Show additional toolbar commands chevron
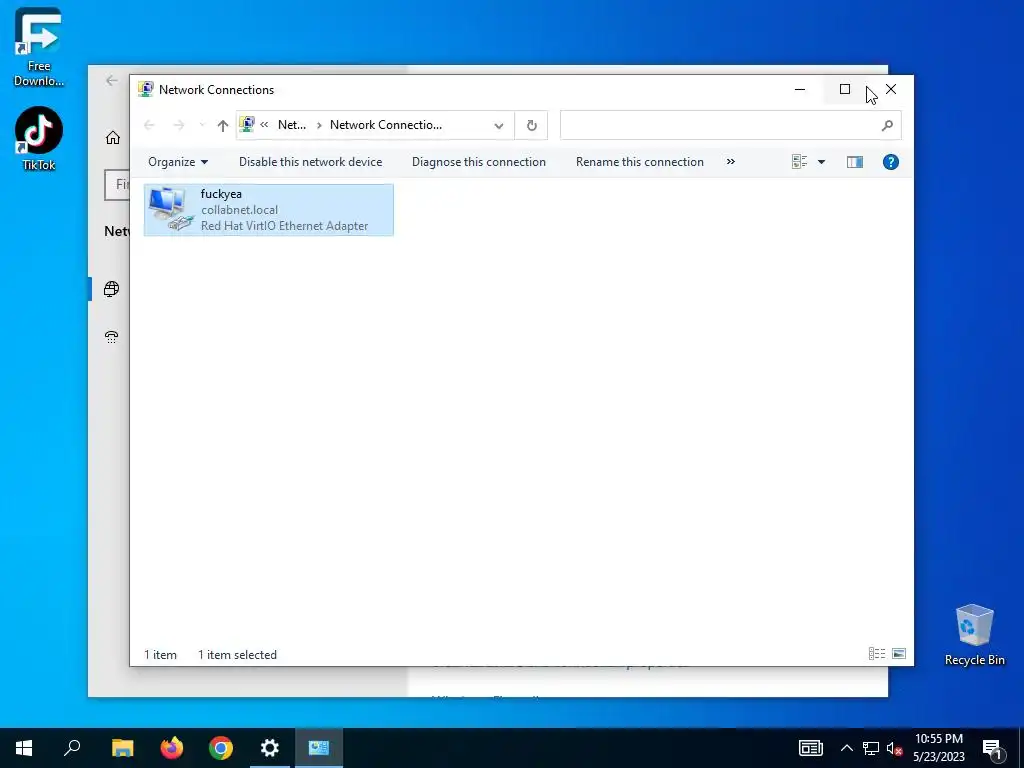 click(731, 162)
